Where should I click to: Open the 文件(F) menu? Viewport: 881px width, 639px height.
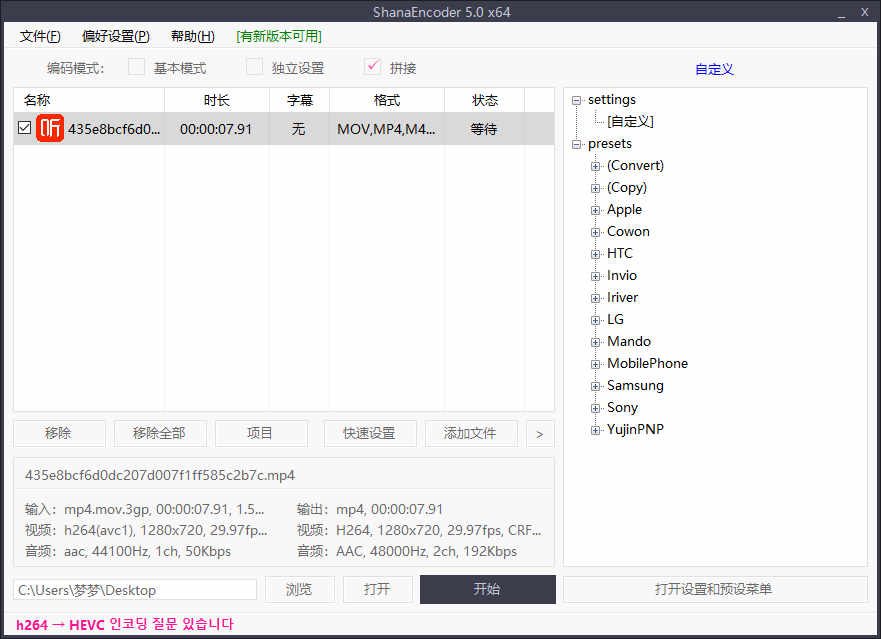tap(40, 37)
